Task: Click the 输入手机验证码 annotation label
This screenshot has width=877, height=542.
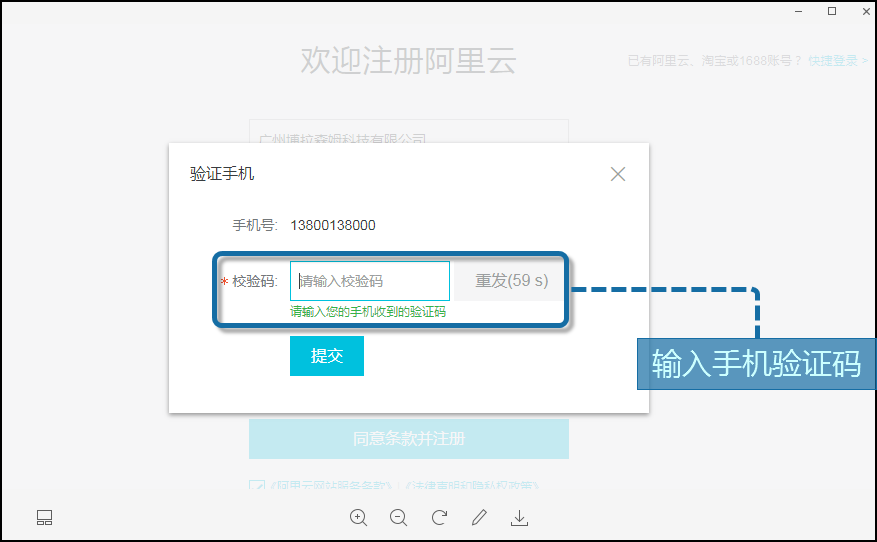Action: point(756,363)
